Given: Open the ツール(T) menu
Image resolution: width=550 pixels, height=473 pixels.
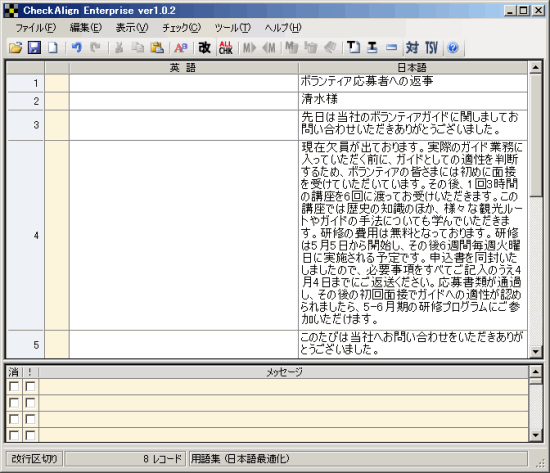Looking at the screenshot, I should pyautogui.click(x=233, y=28).
